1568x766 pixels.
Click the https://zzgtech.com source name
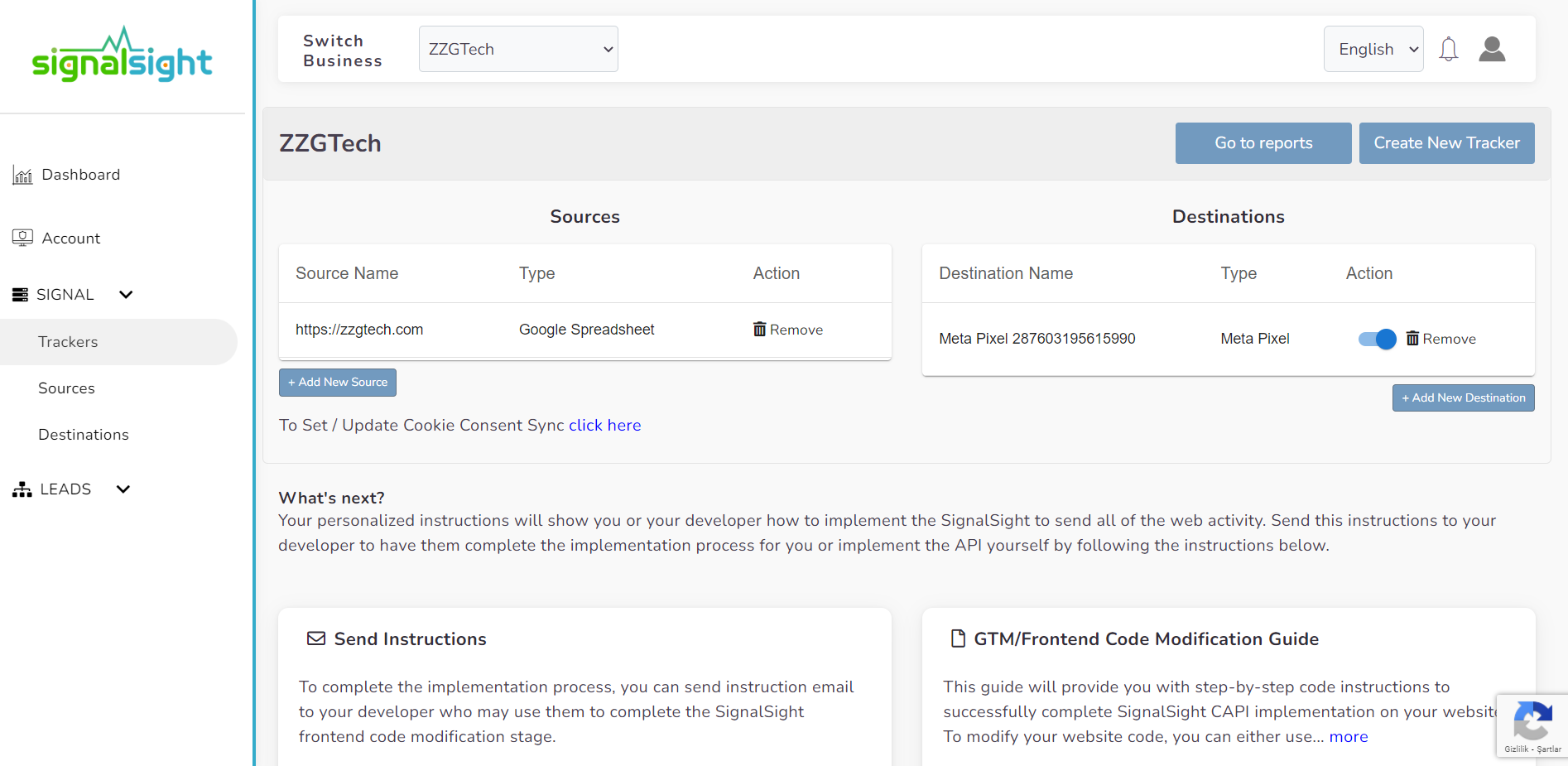point(359,330)
